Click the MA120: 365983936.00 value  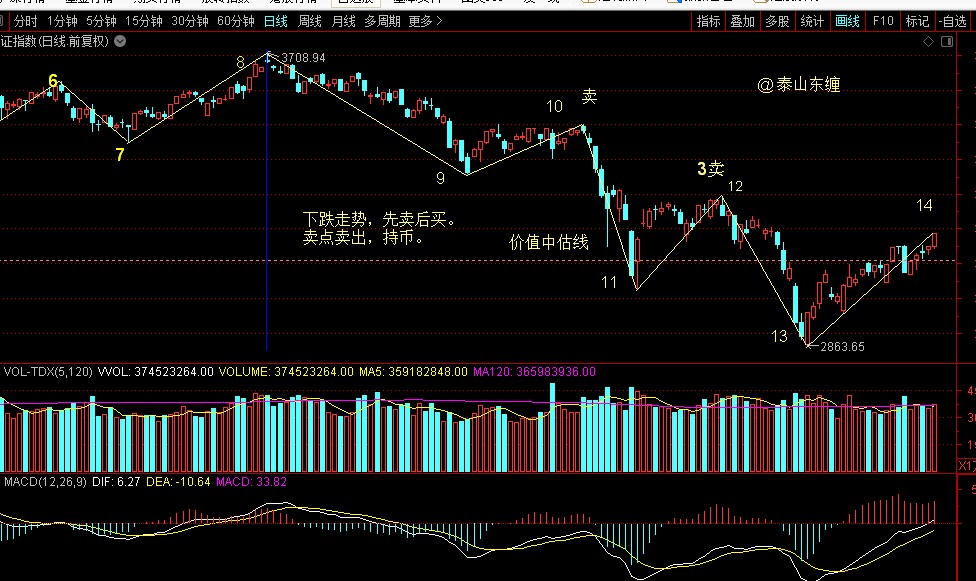point(534,372)
